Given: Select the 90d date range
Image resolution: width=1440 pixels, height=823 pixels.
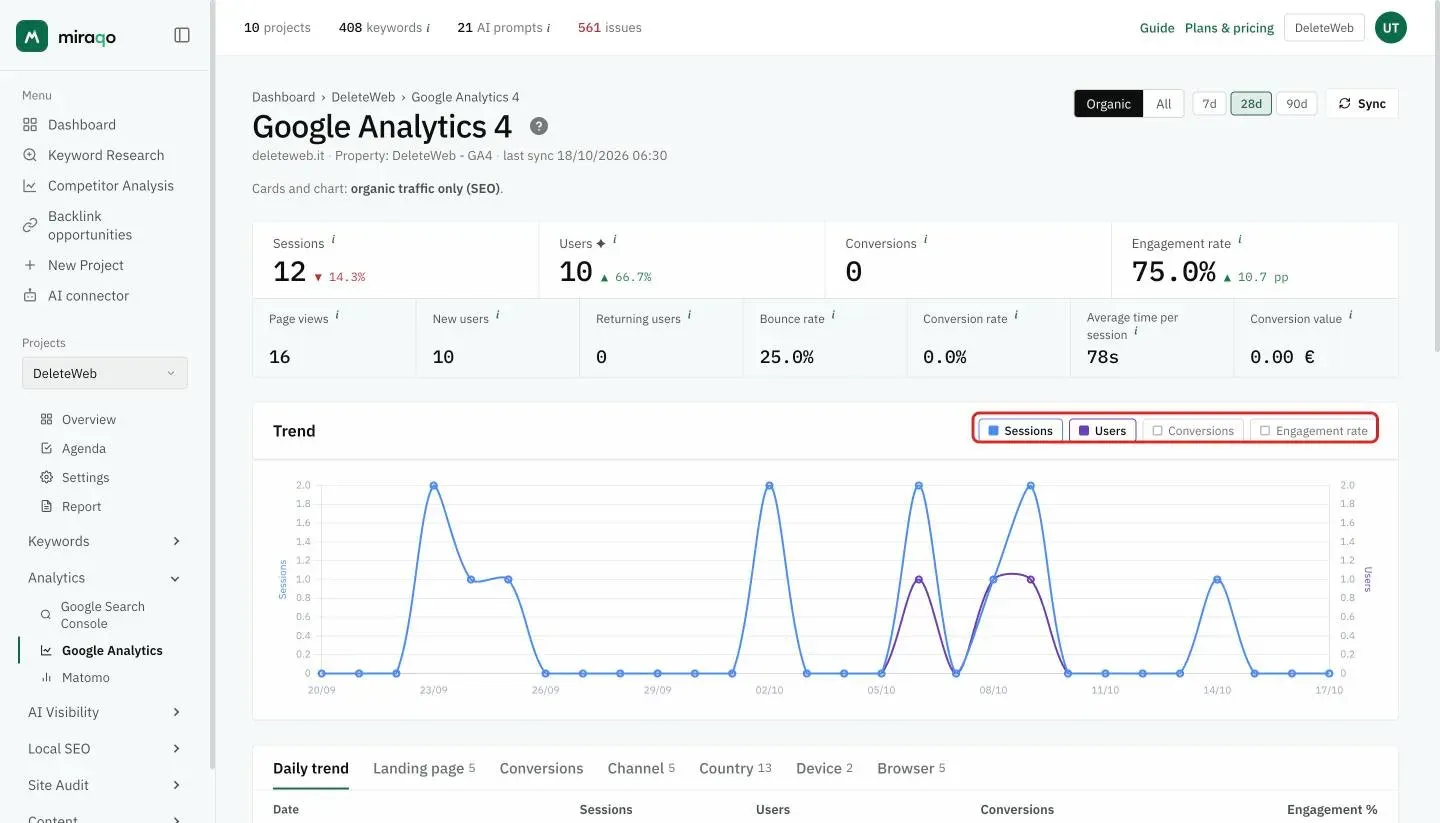Looking at the screenshot, I should [x=1296, y=104].
